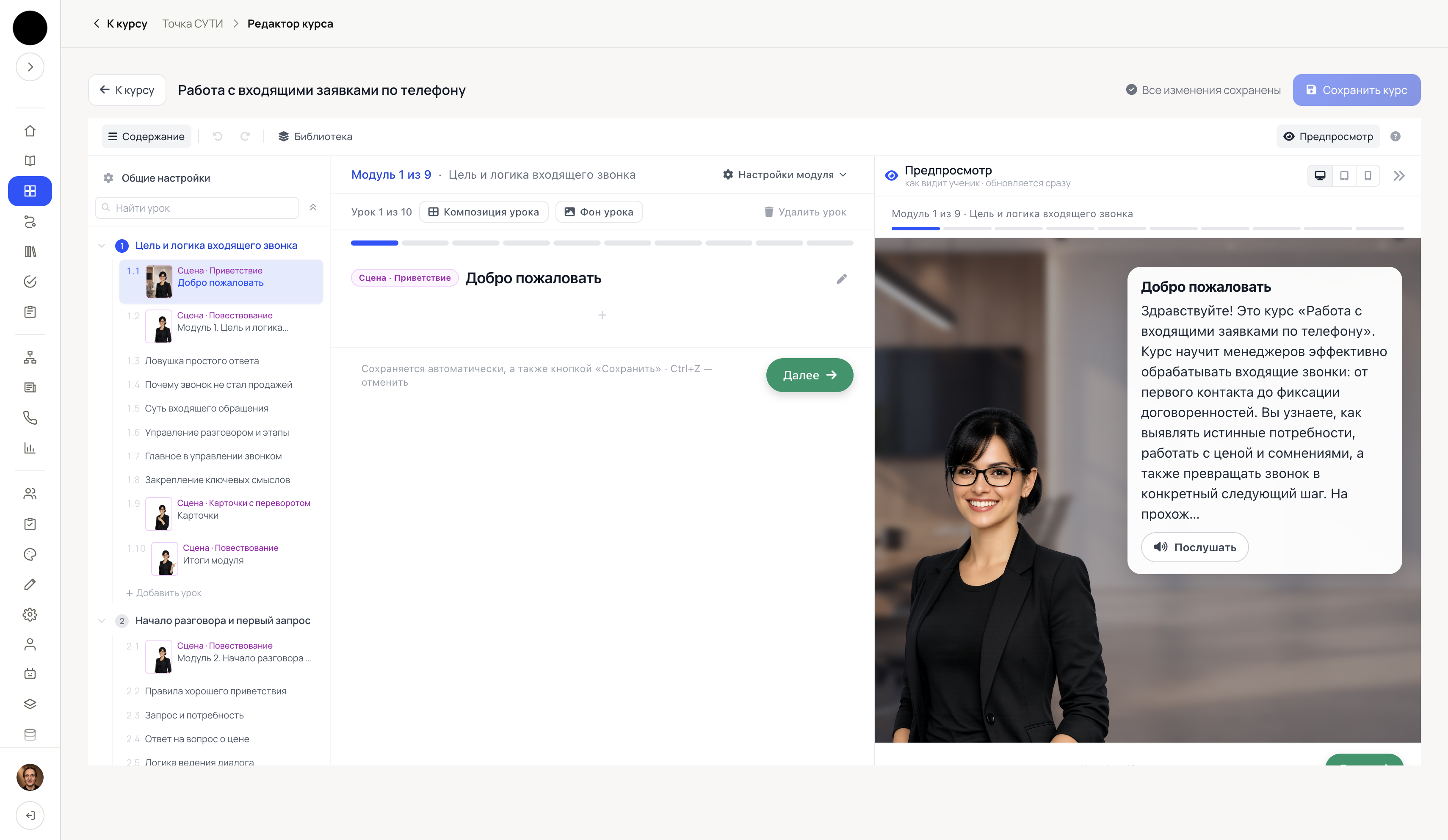Image resolution: width=1448 pixels, height=840 pixels.
Task: Switch preview to desktop view
Action: [1321, 176]
